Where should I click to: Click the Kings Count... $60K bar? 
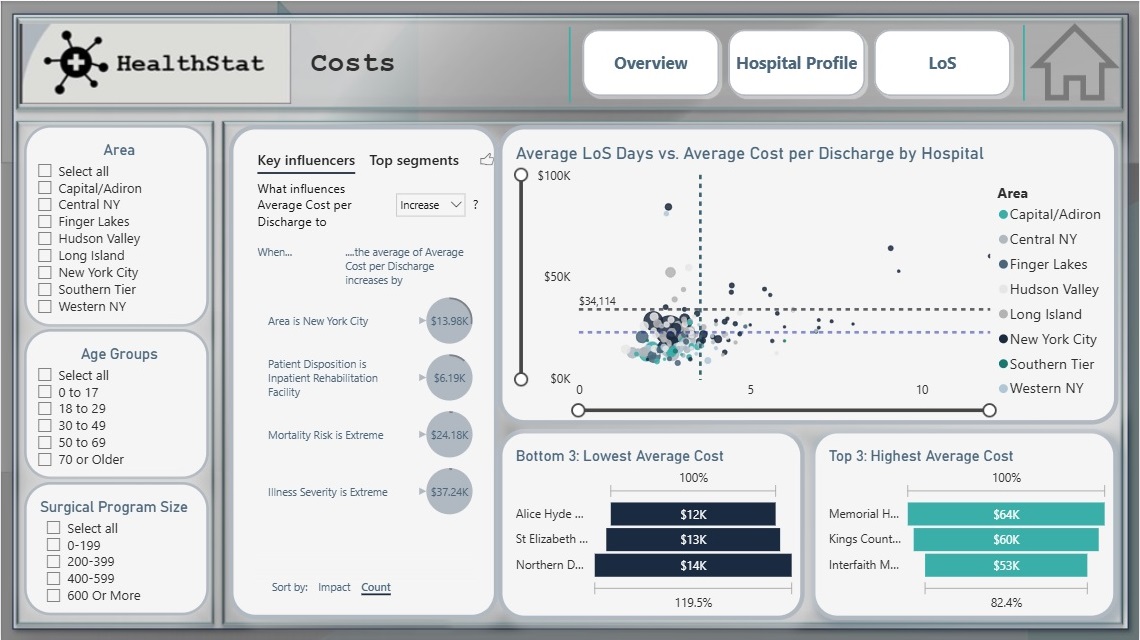1006,540
